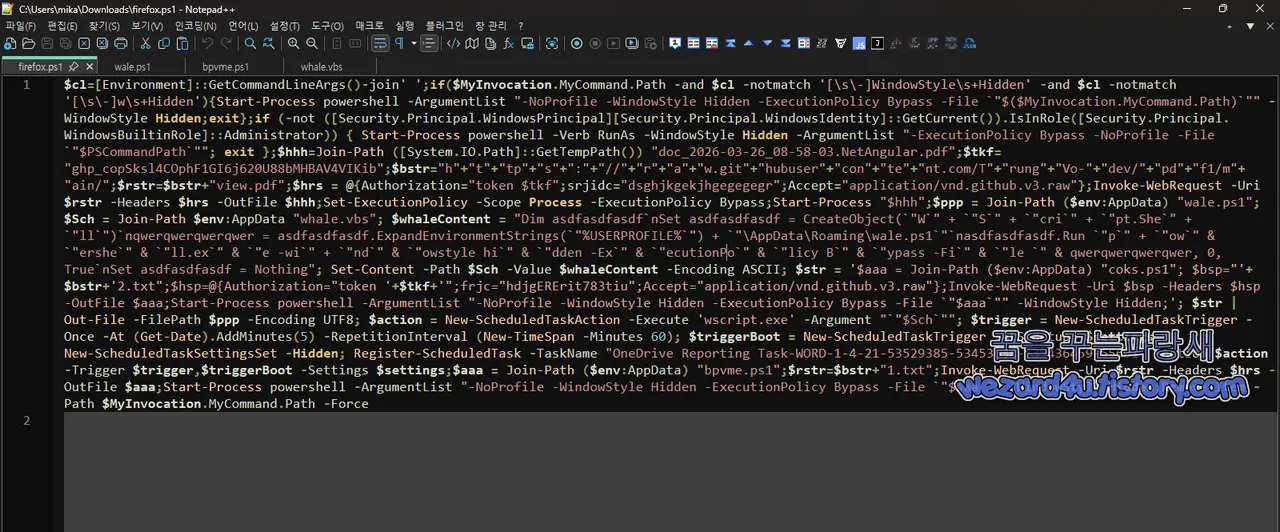Click the Close All documents icon
Viewport: 1280px width, 532px height.
pyautogui.click(x=102, y=44)
